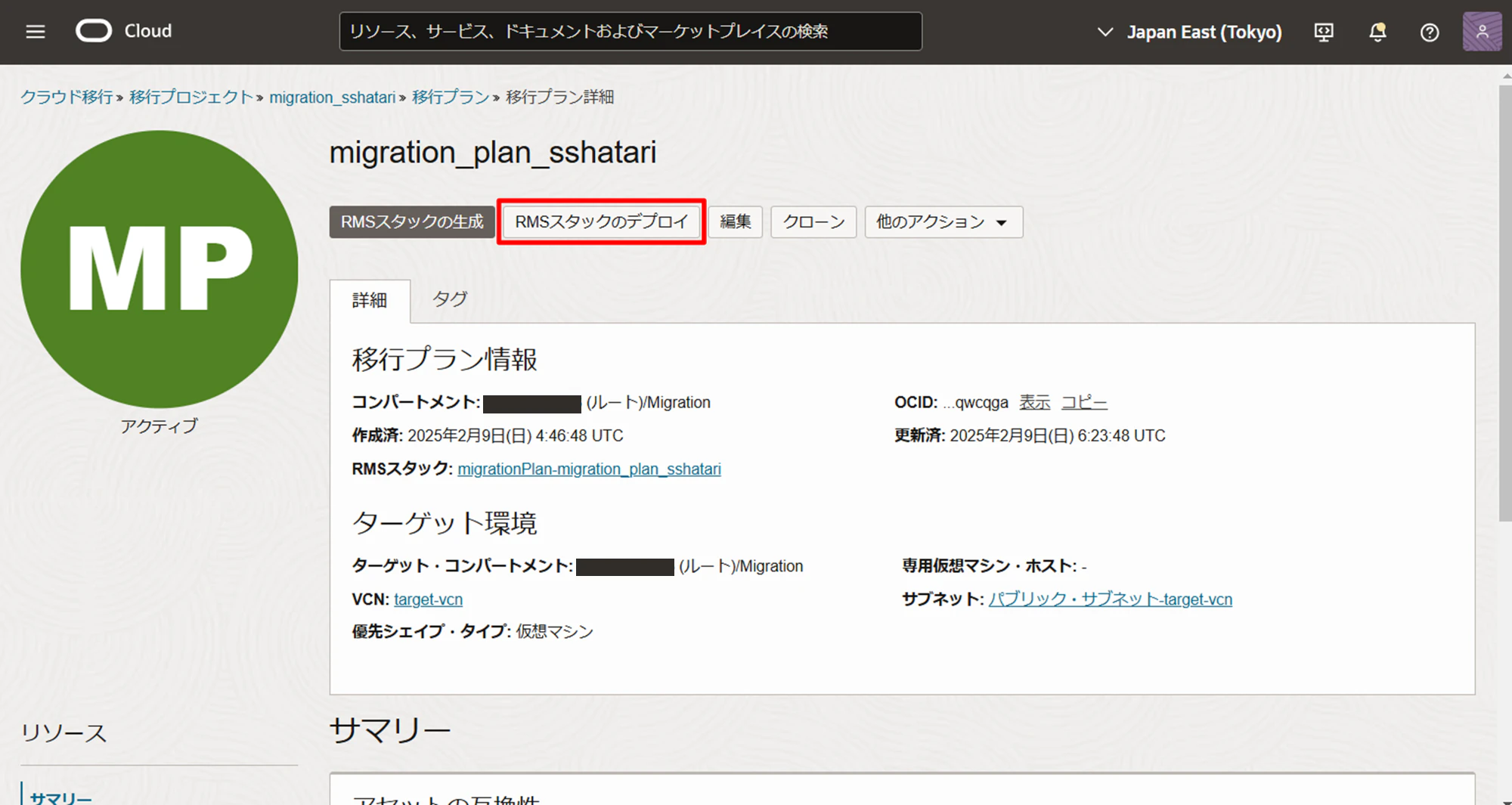This screenshot has width=1512, height=805.
Task: Switch to the タグ tab
Action: (x=450, y=299)
